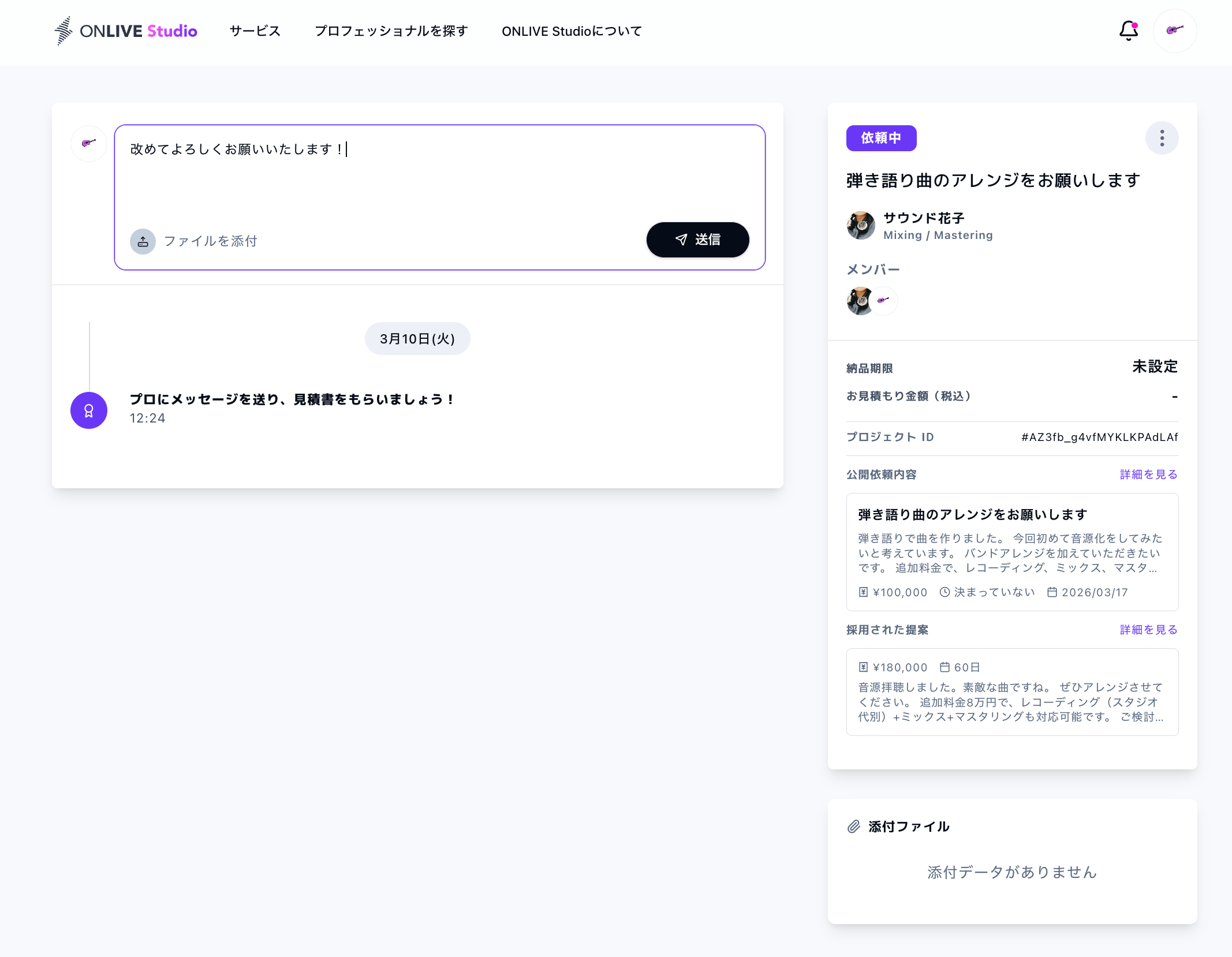Viewport: 1232px width, 957px height.
Task: Open the notifications bell
Action: pyautogui.click(x=1128, y=31)
